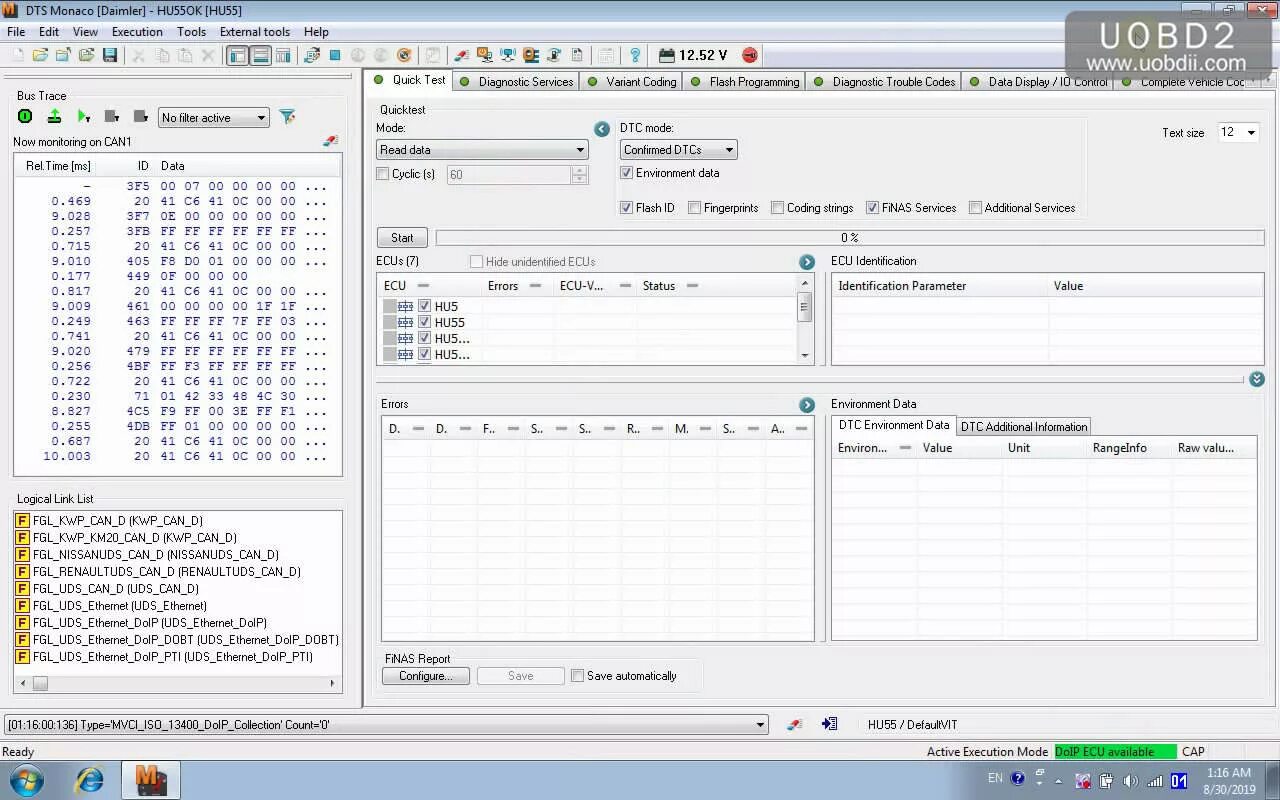This screenshot has width=1280, height=800.
Task: Click the arrow-into-panel icon in the status bar
Action: 829,724
